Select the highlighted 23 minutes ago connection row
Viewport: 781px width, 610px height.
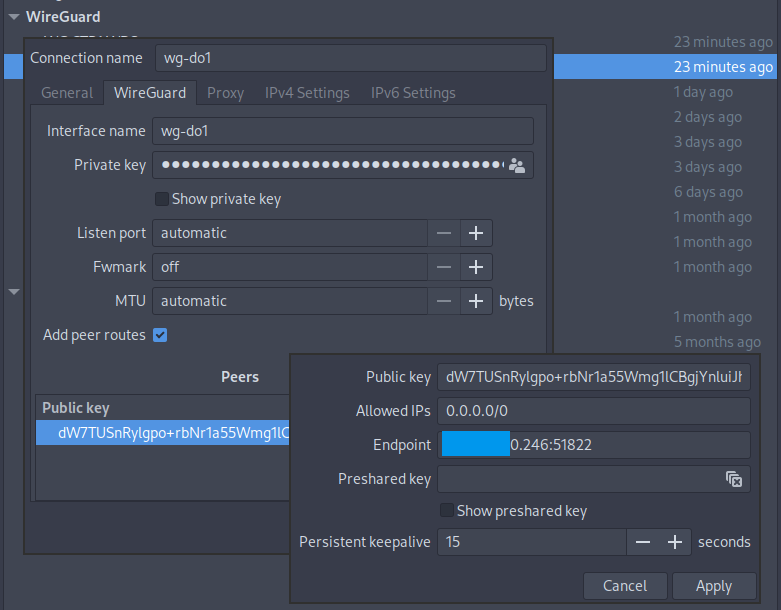(665, 67)
